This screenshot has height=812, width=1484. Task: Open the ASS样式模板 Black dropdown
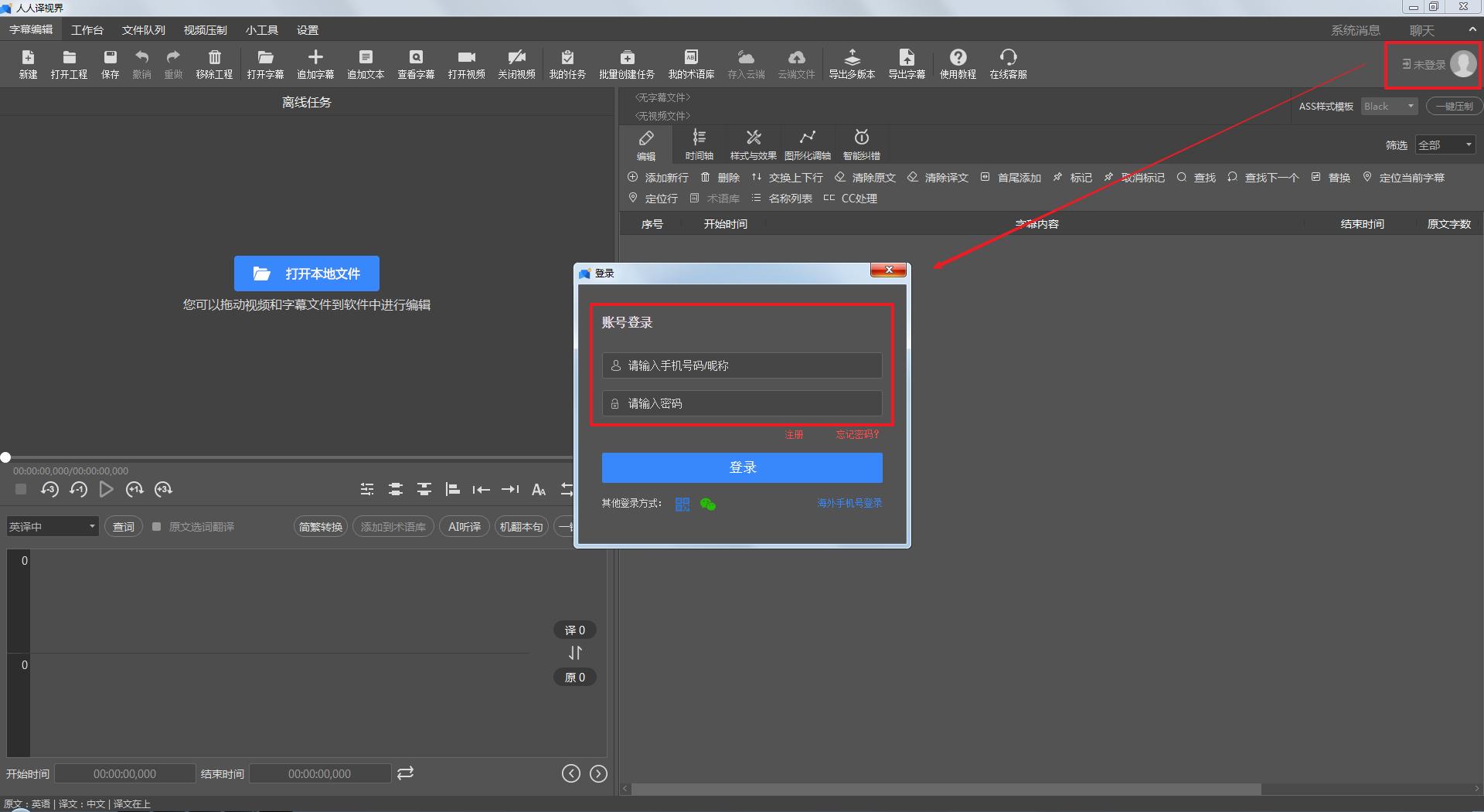tap(1389, 107)
